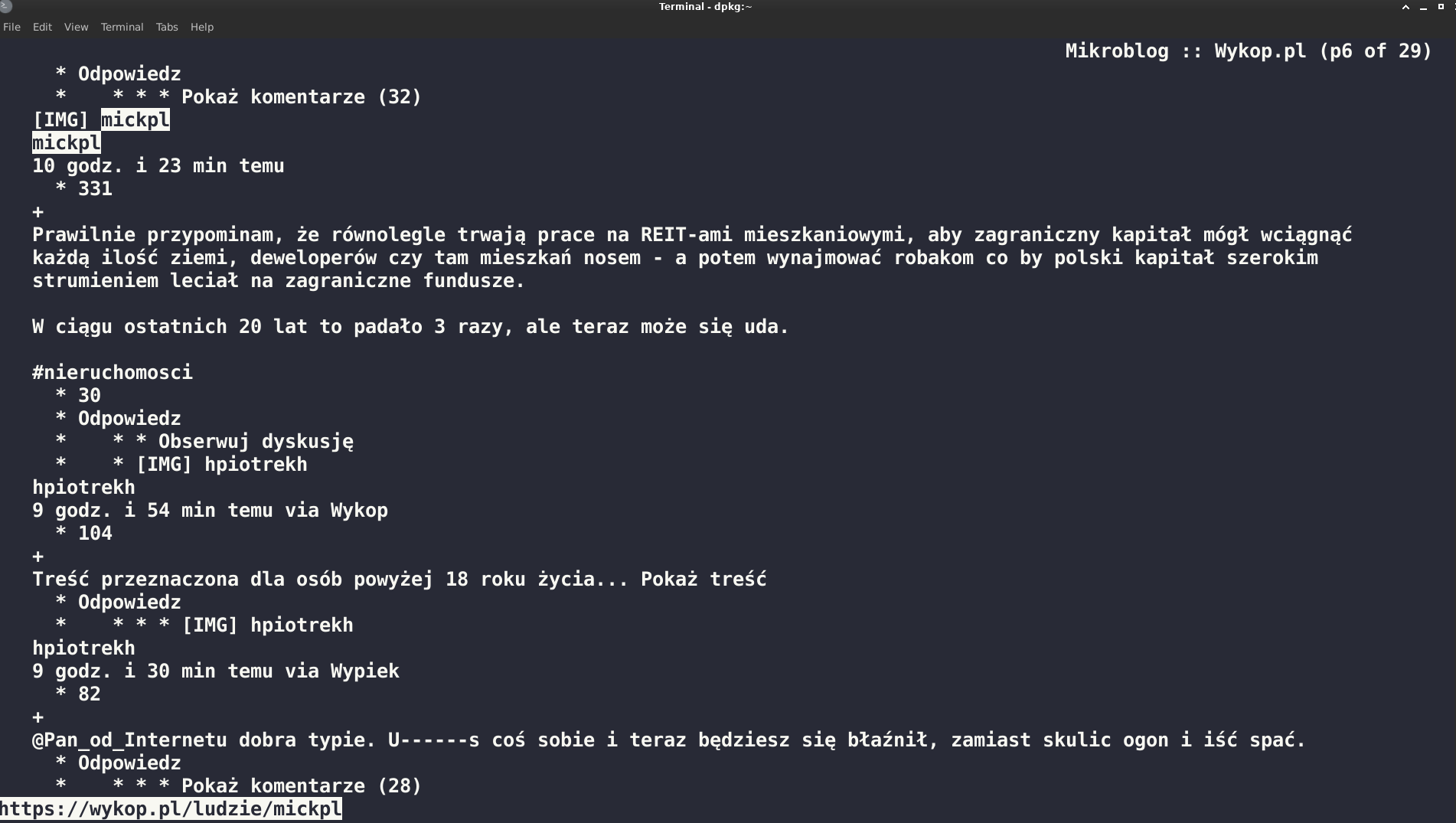
Task: Click the 82 vote count
Action: [x=90, y=694]
